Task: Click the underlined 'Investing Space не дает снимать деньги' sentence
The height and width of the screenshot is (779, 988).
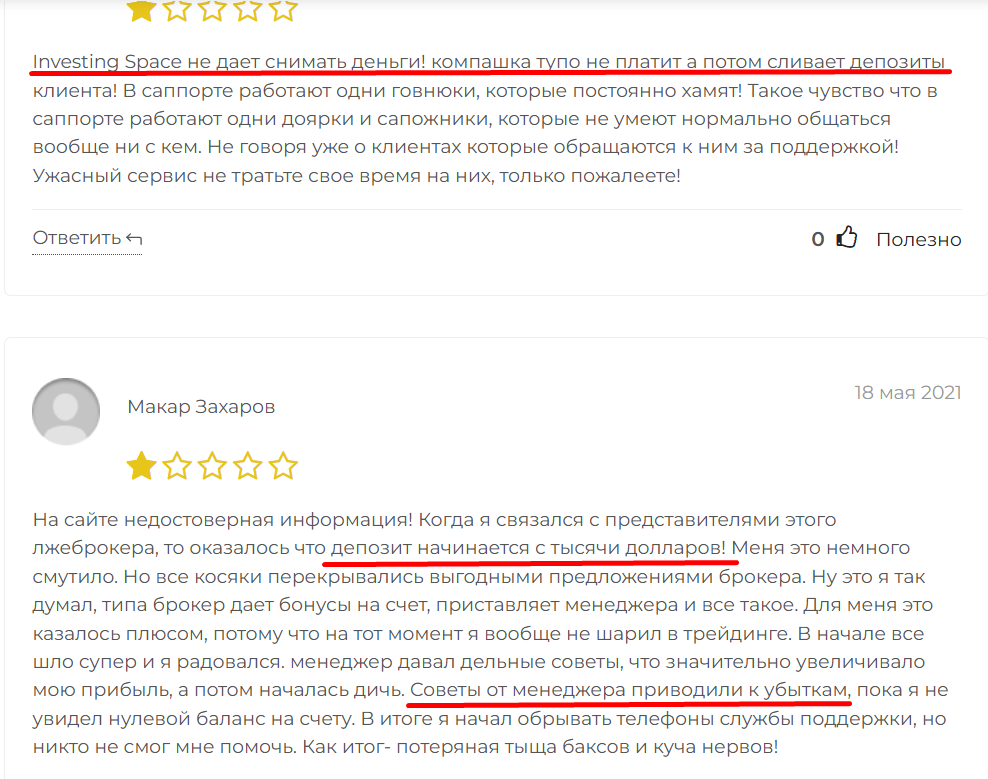Action: [229, 62]
